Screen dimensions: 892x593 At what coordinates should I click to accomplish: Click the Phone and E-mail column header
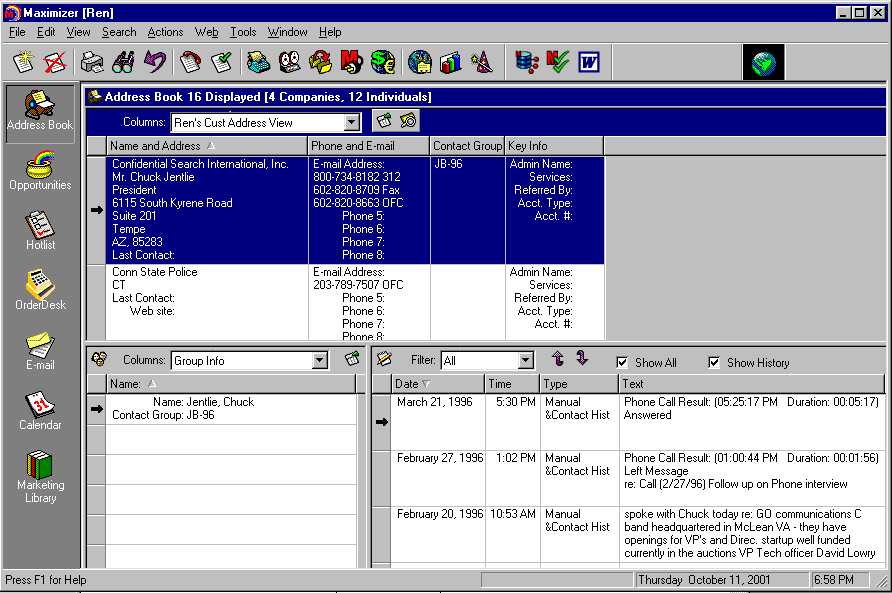click(x=369, y=146)
